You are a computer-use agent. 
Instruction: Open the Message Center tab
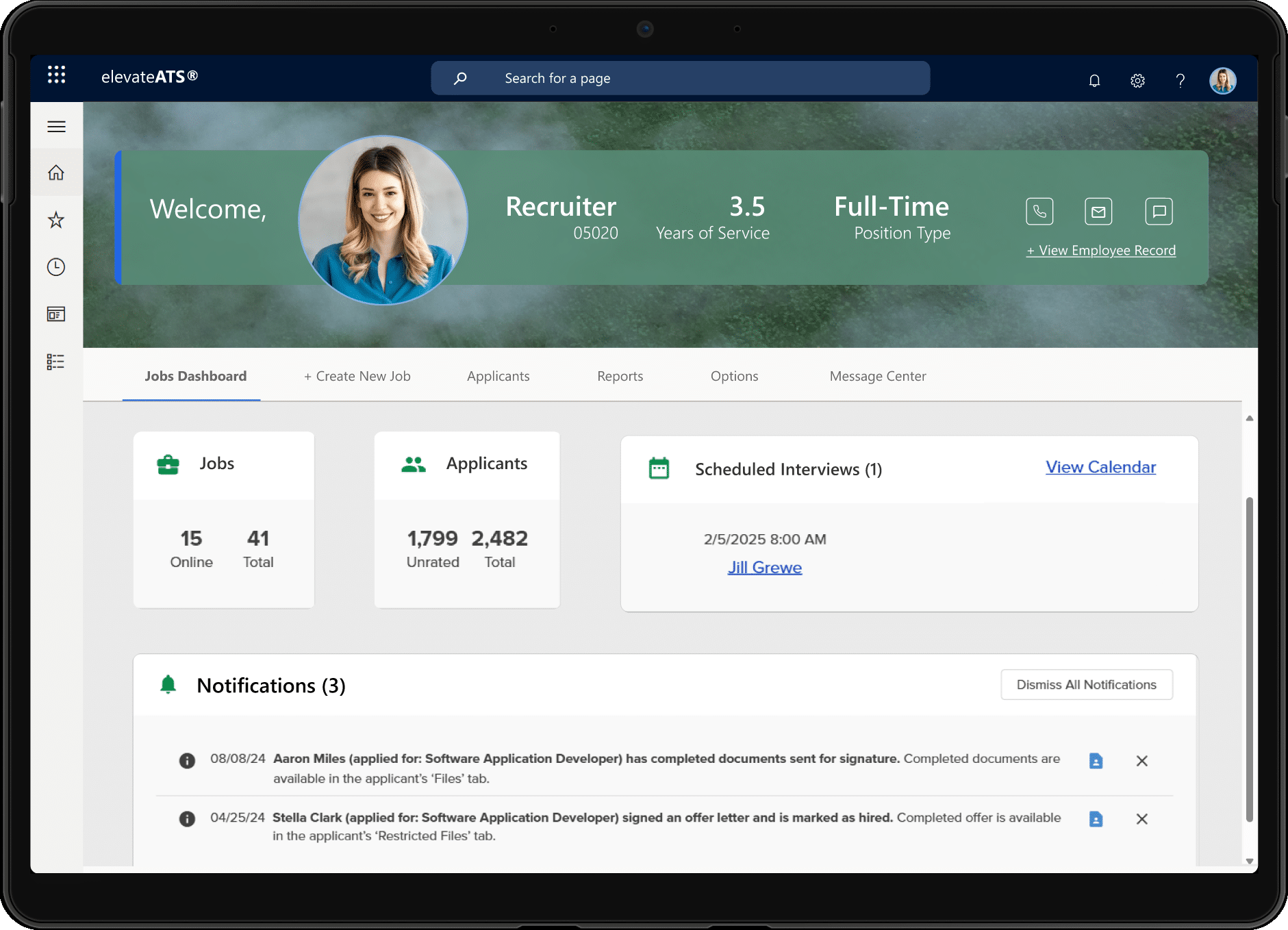(x=877, y=376)
